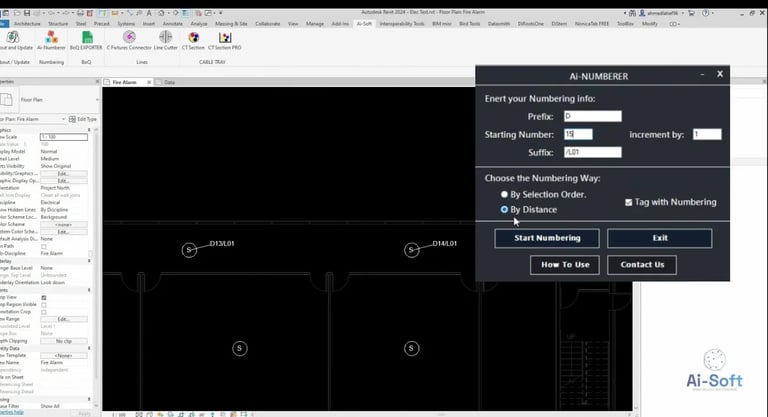Click the Start Numbering button

547,238
